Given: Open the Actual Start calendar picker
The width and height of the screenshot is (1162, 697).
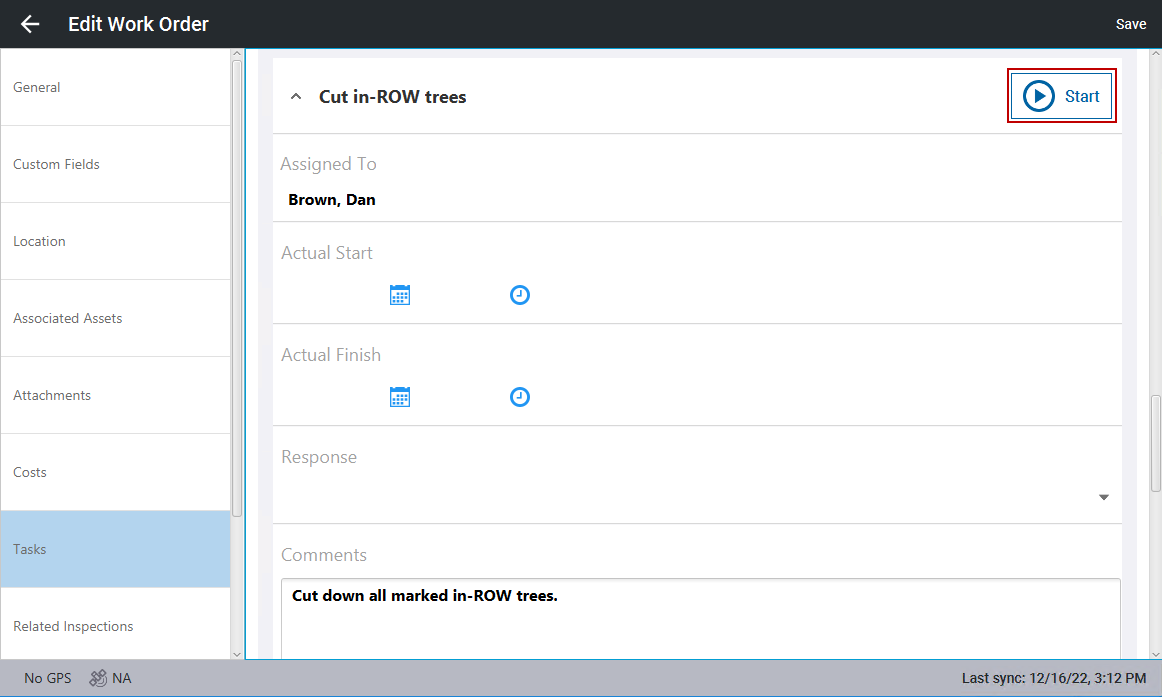Looking at the screenshot, I should click(x=400, y=295).
